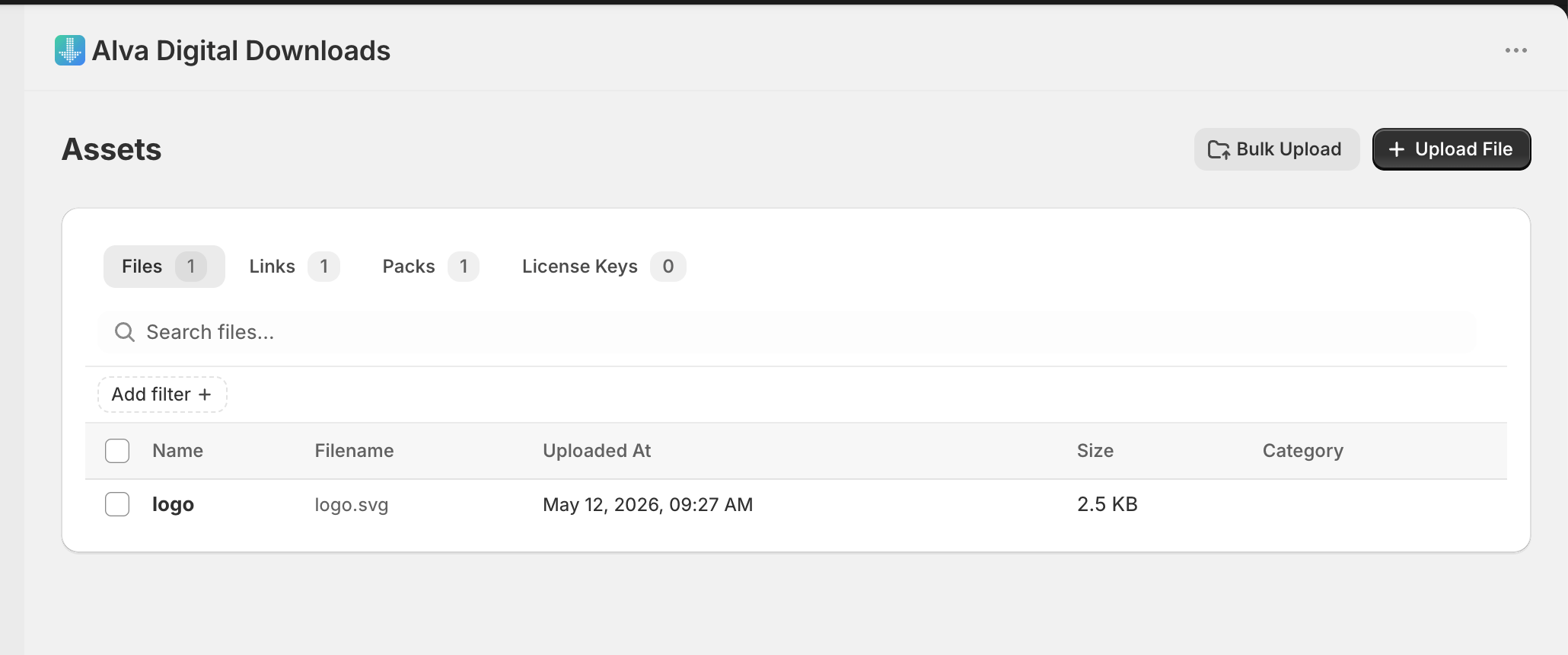Image resolution: width=1568 pixels, height=655 pixels.
Task: Toggle the select-all checkbox in table header
Action: 117,451
